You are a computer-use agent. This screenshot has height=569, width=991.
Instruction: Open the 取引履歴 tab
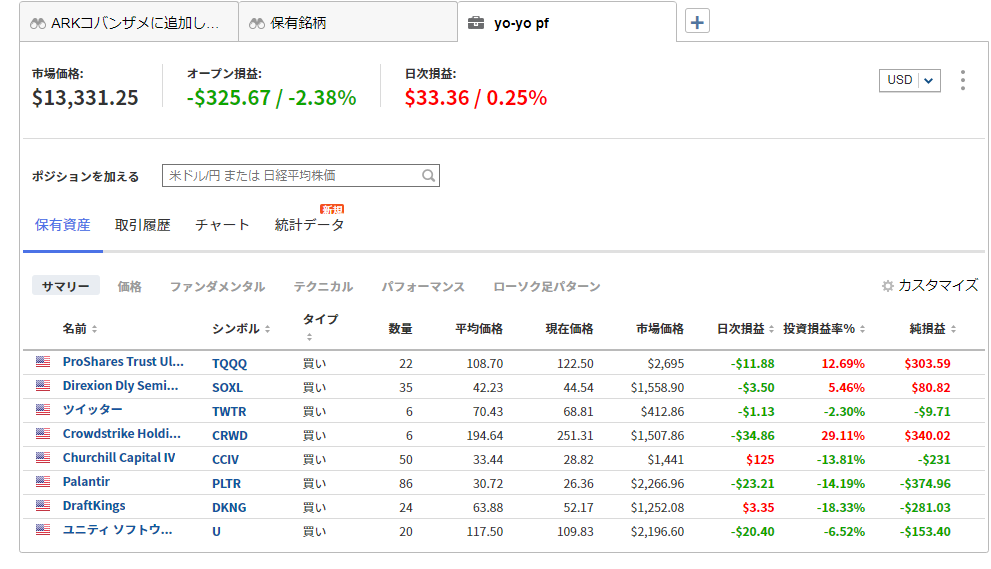pyautogui.click(x=143, y=225)
